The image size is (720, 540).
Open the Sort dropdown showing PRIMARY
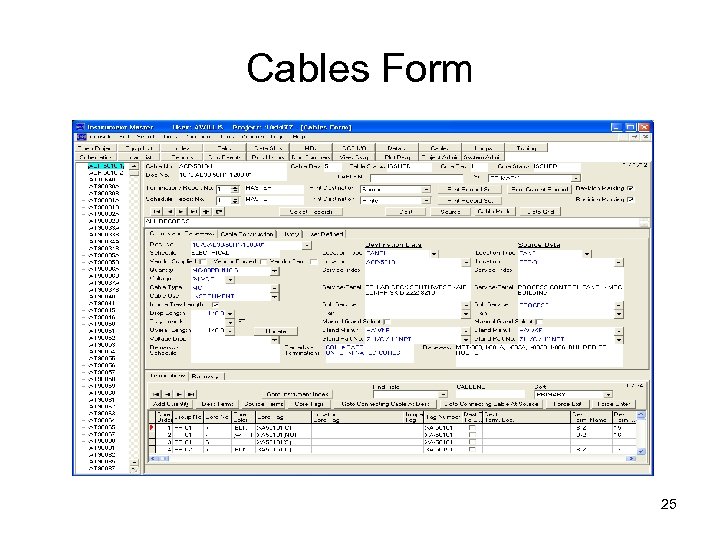[608, 394]
